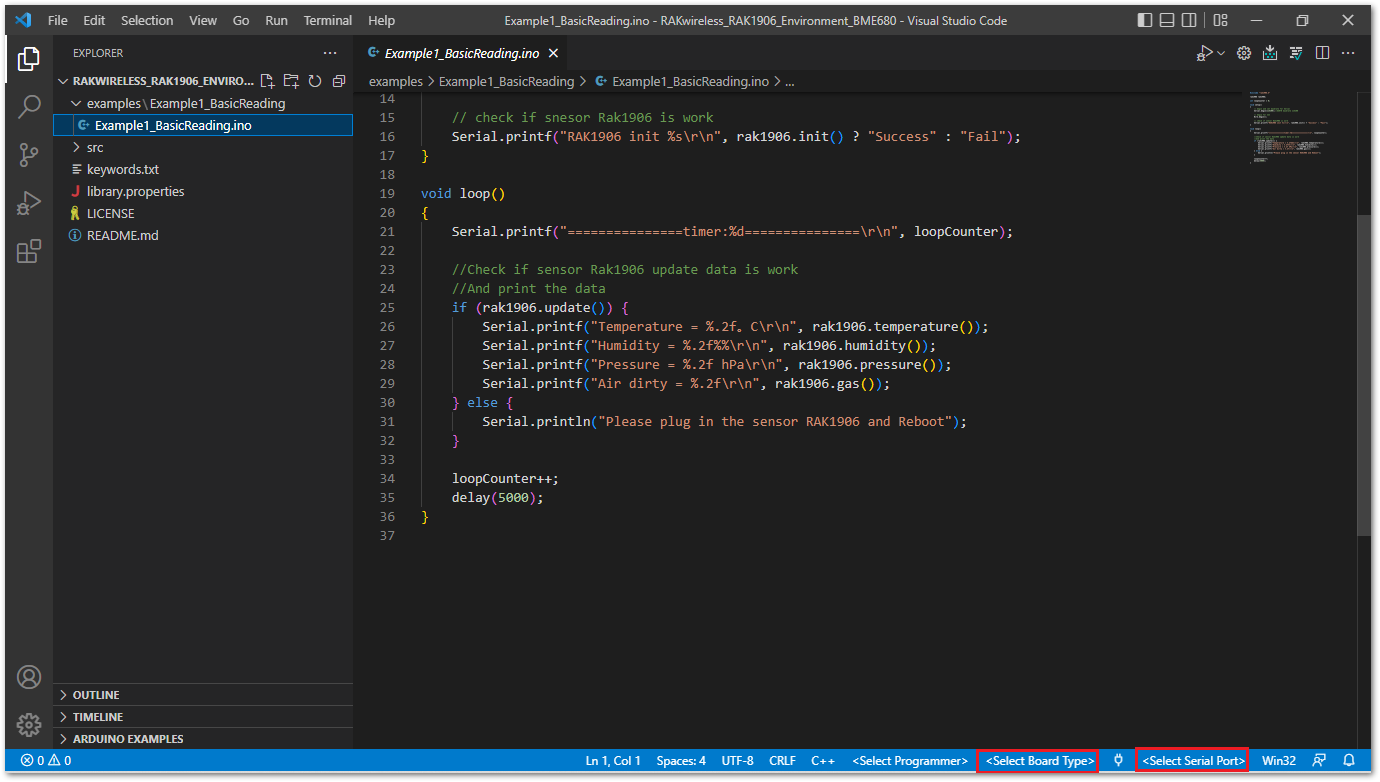The height and width of the screenshot is (782, 1380).
Task: Click the examples breadcrumb
Action: (396, 81)
